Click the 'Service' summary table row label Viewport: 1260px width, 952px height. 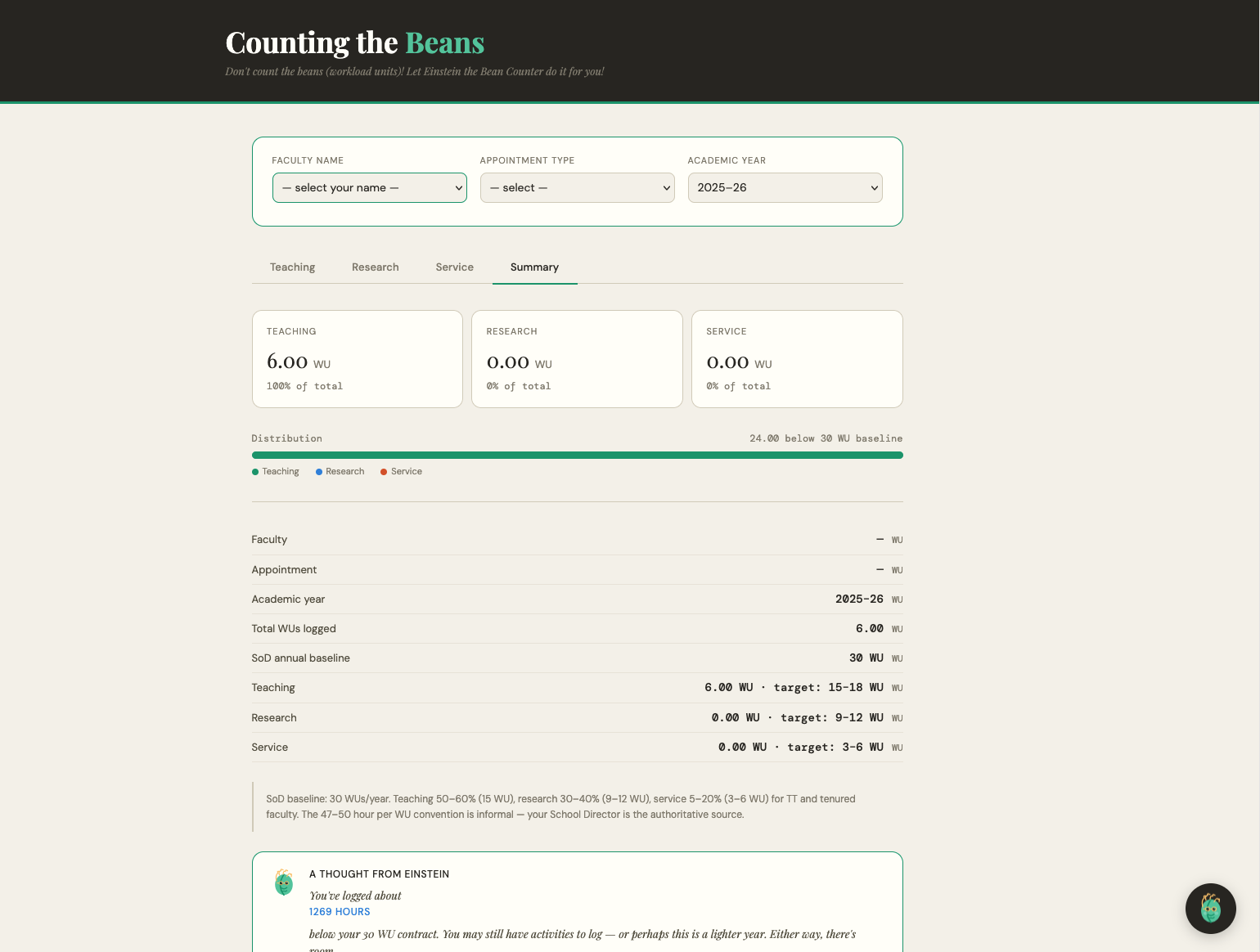pos(270,748)
